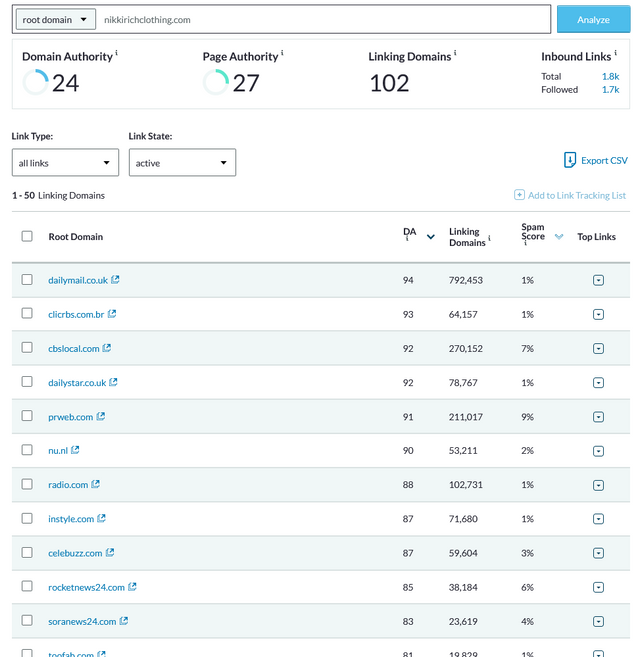Click the 792,453 linking domains value
This screenshot has width=640, height=657.
tap(466, 280)
